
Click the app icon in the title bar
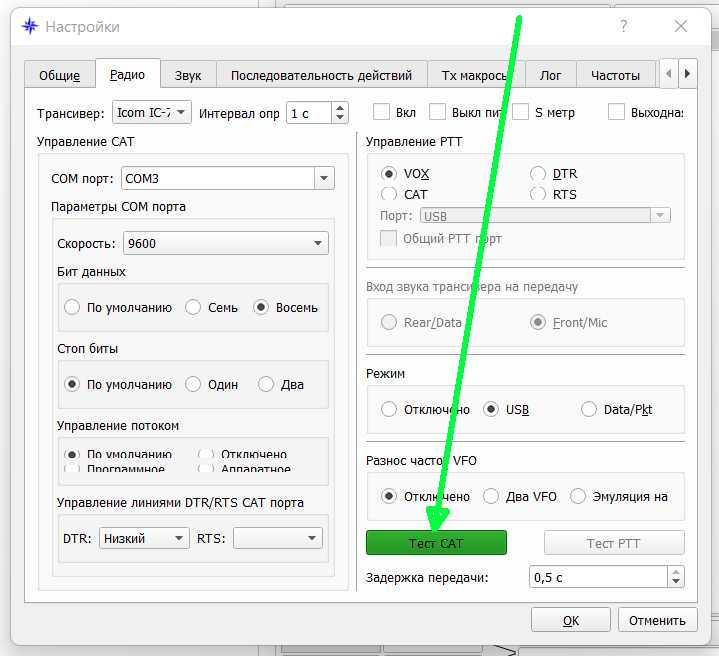tap(30, 27)
